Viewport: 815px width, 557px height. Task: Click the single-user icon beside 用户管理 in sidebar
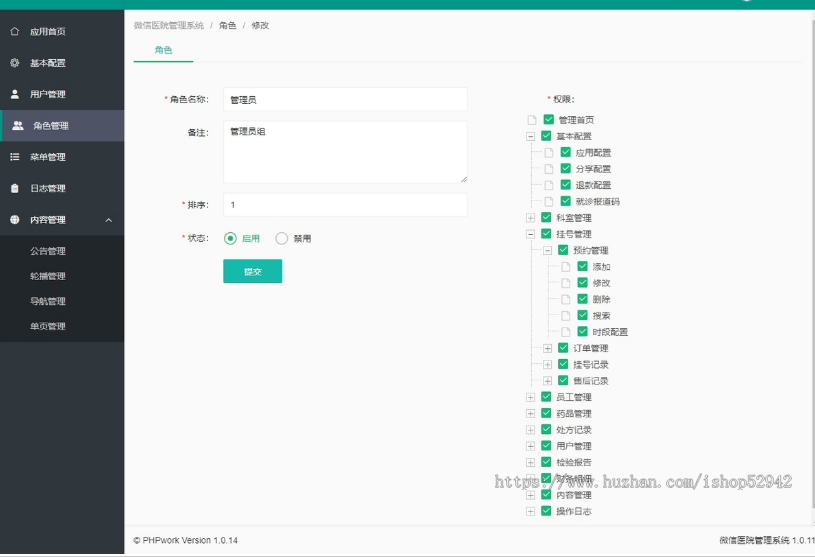click(15, 94)
